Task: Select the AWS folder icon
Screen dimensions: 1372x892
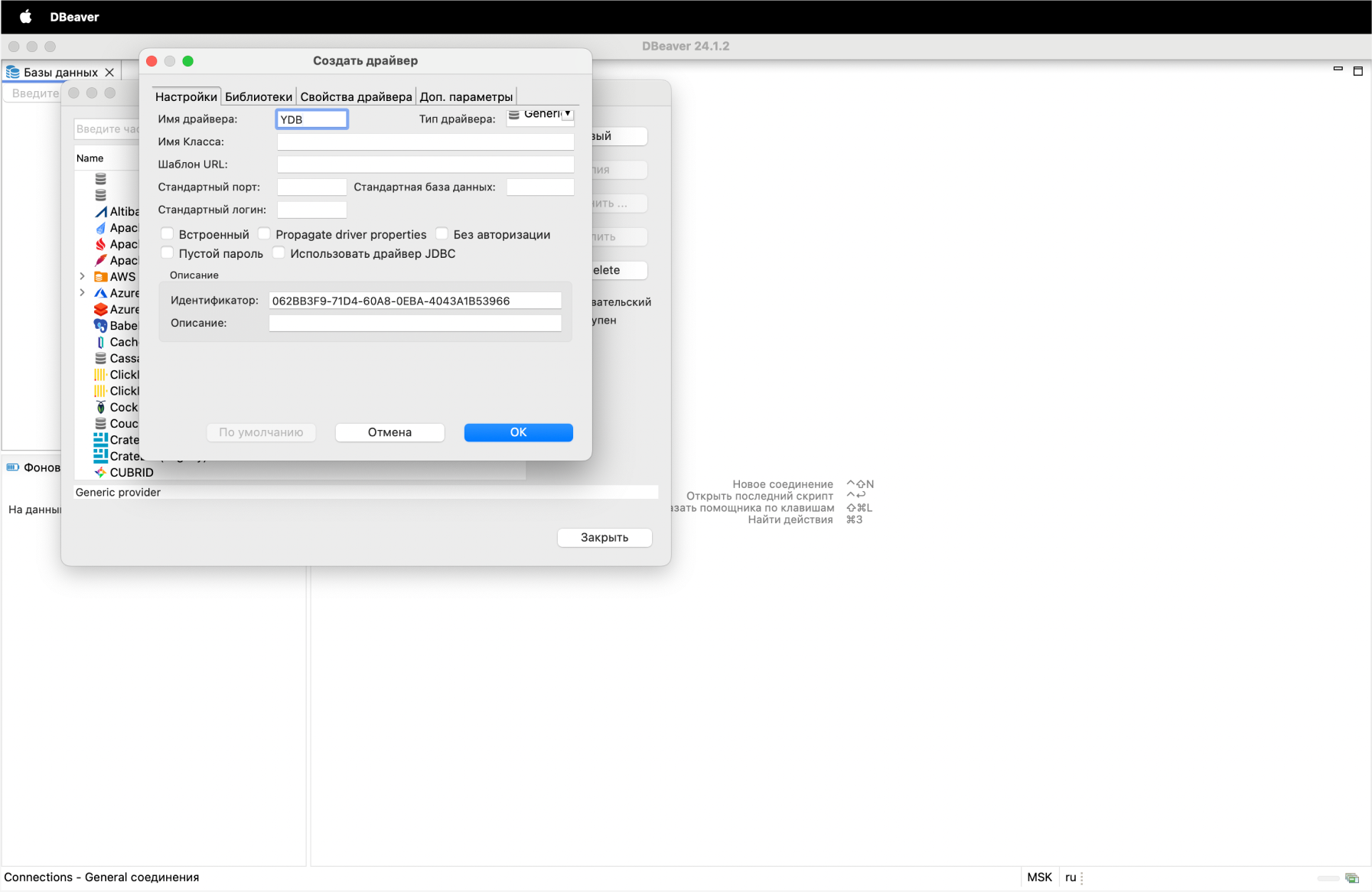Action: tap(100, 277)
